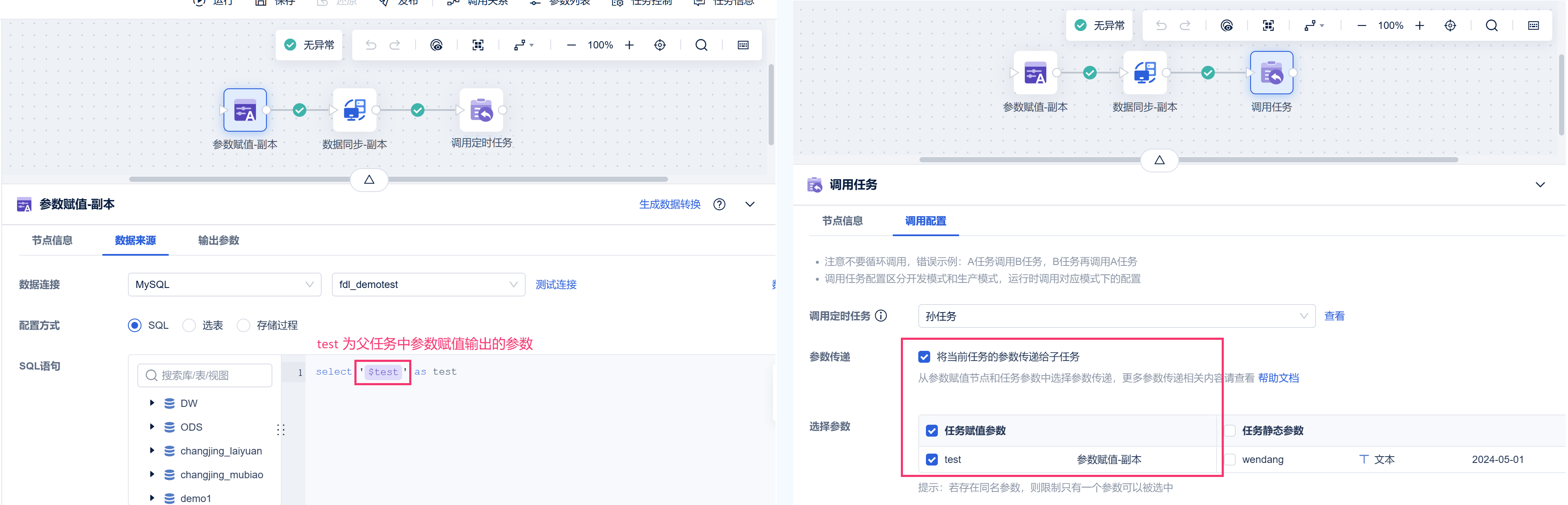Click the 参数赋值-副本 node icon in left canvas
This screenshot has height=505, width=1568.
coord(245,110)
